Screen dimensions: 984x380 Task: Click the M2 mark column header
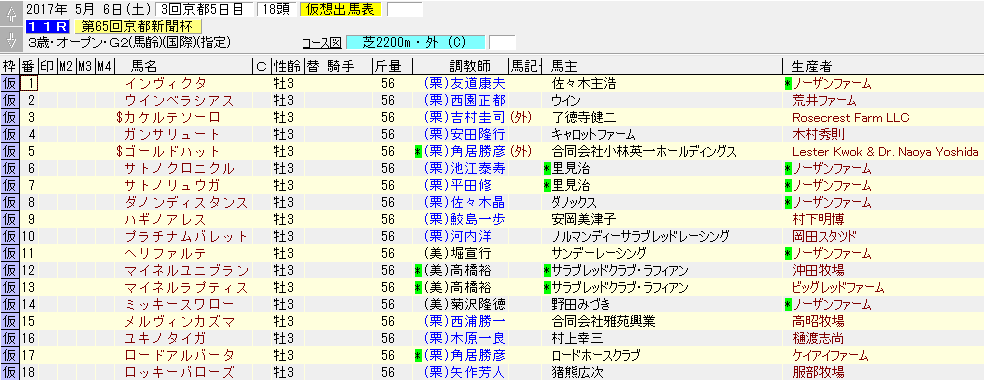click(66, 66)
